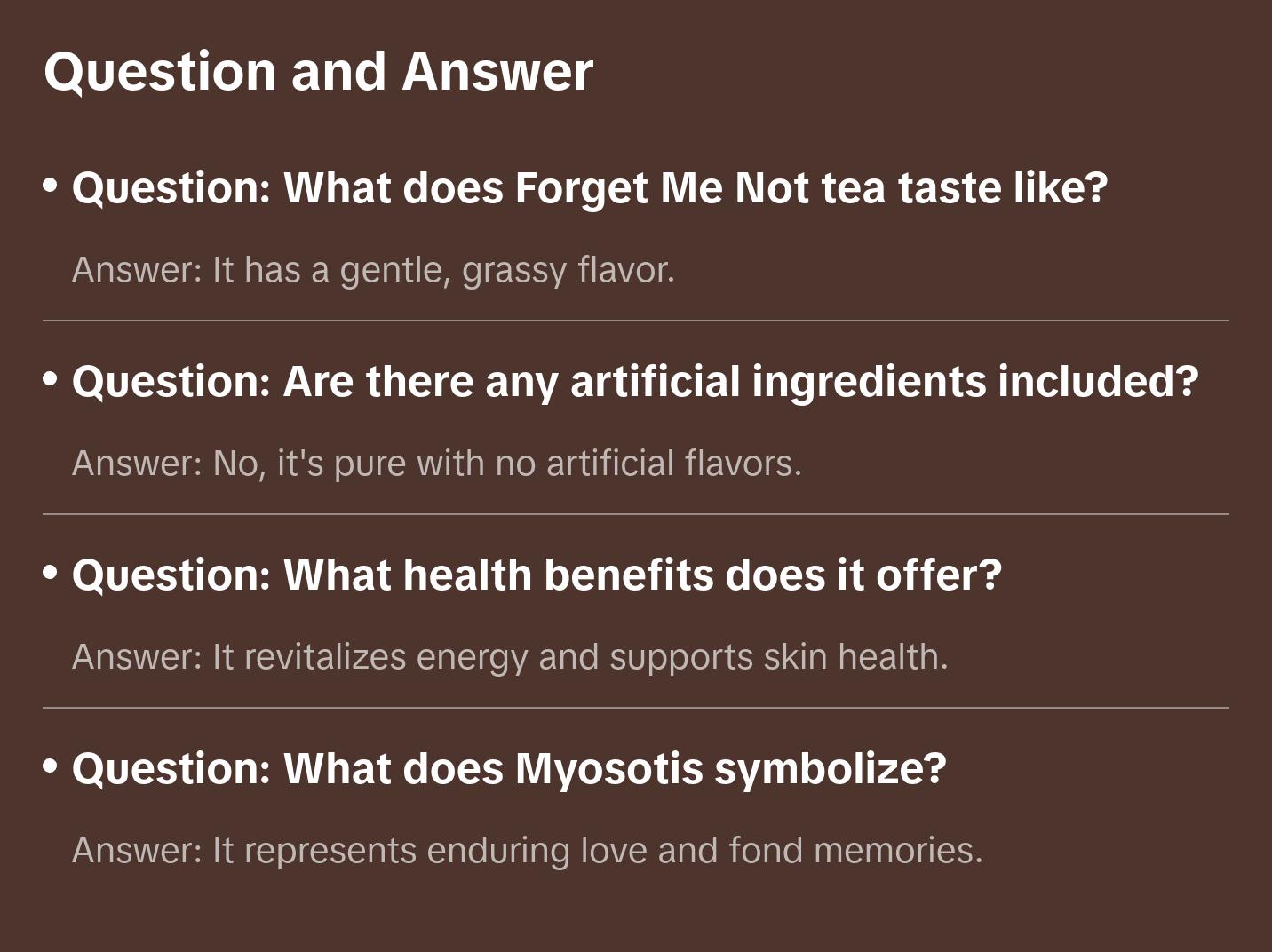Click the bullet before the artificial ingredients question
Screen dimensions: 1272x952
pos(51,379)
